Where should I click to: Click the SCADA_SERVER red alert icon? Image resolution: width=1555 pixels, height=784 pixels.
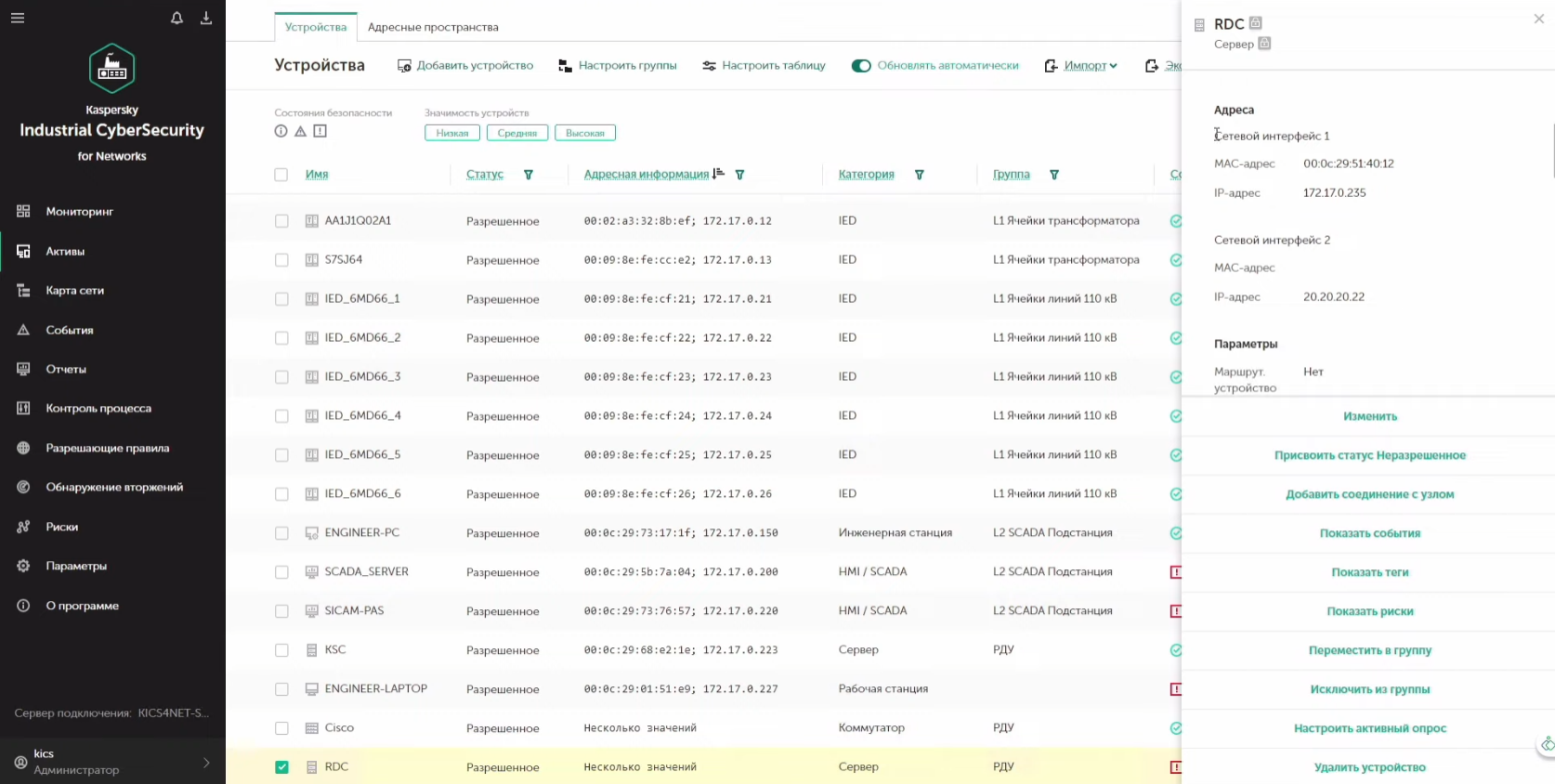click(x=1176, y=572)
